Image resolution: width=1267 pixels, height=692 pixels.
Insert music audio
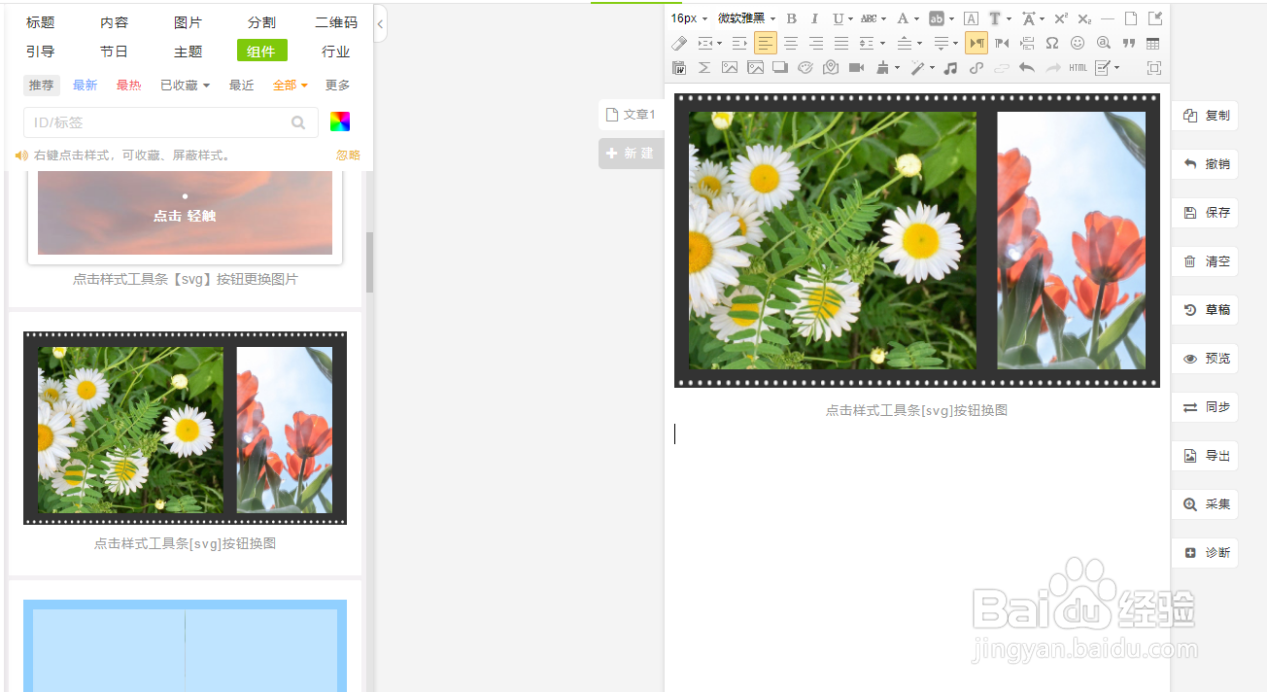(950, 68)
